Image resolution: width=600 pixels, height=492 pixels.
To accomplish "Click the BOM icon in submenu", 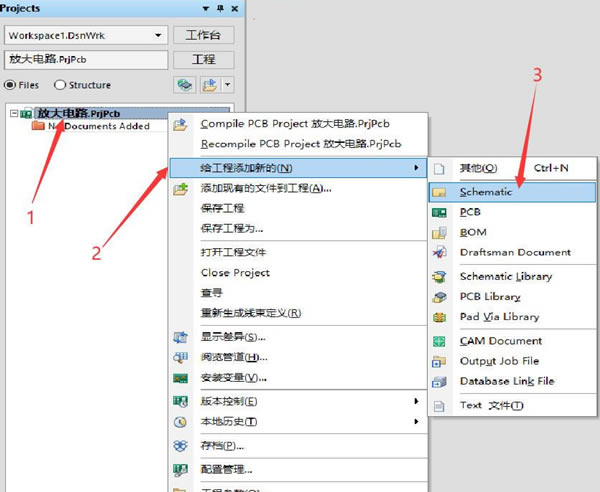I will pyautogui.click(x=438, y=232).
